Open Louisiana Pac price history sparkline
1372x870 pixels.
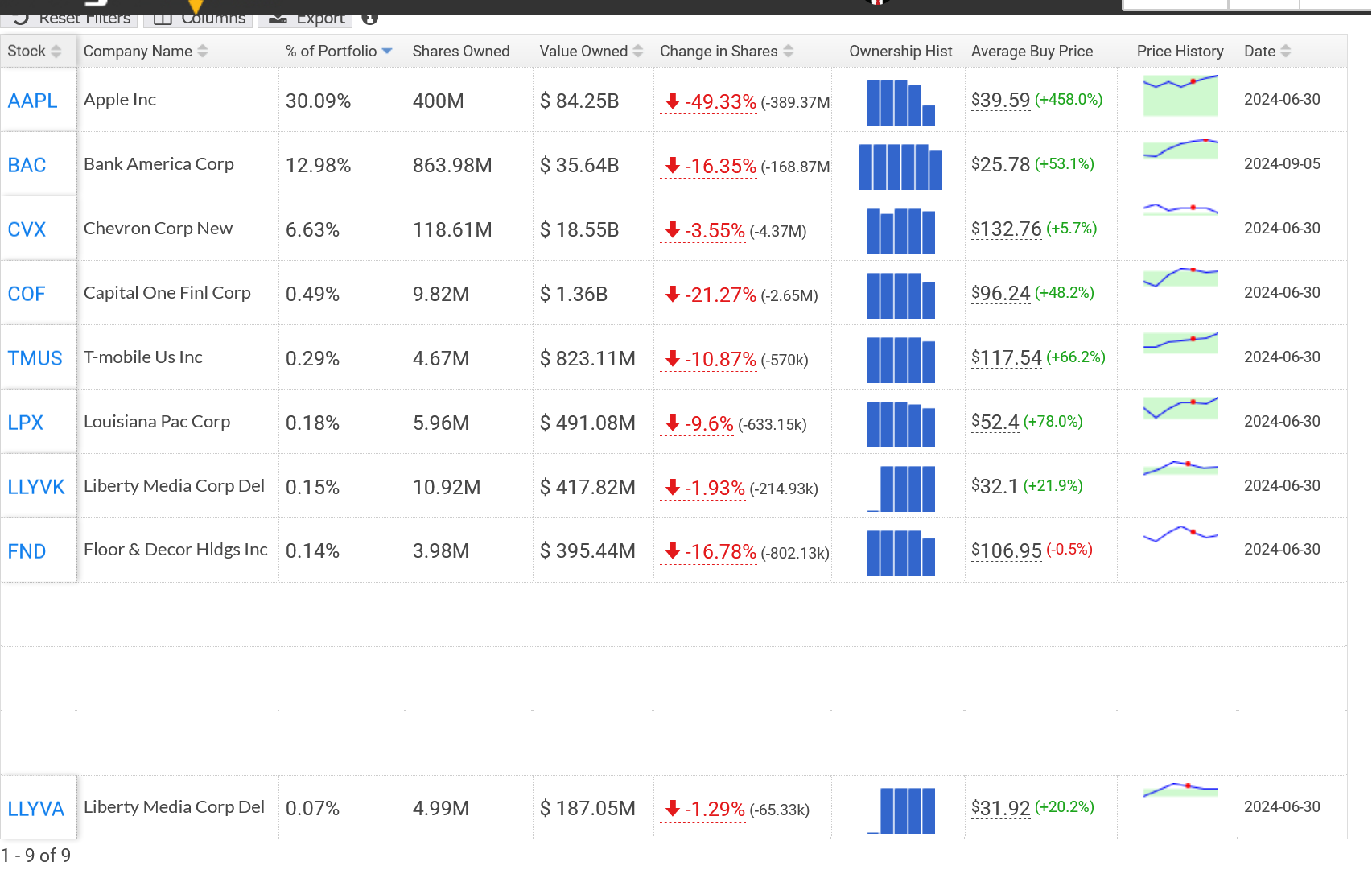pos(1180,407)
